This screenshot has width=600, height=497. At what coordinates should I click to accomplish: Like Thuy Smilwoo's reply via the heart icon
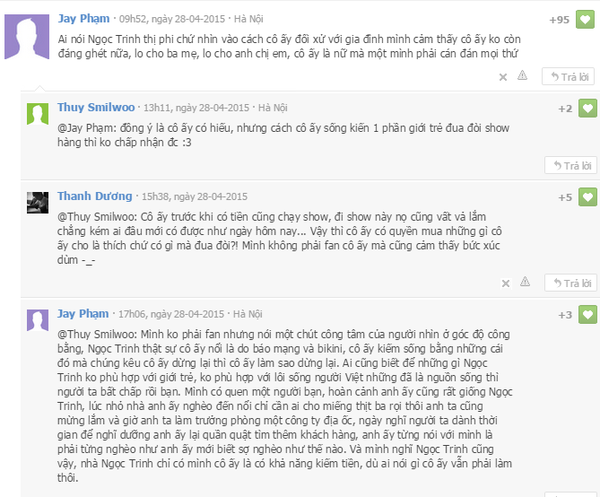[587, 108]
